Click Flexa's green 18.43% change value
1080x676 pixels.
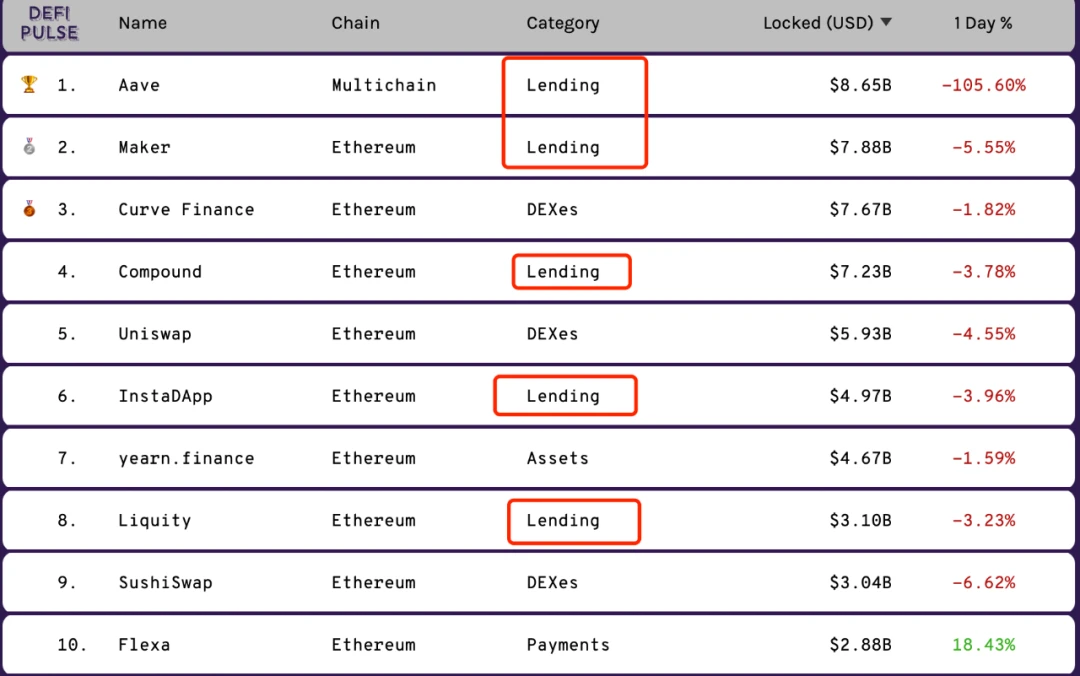point(984,644)
